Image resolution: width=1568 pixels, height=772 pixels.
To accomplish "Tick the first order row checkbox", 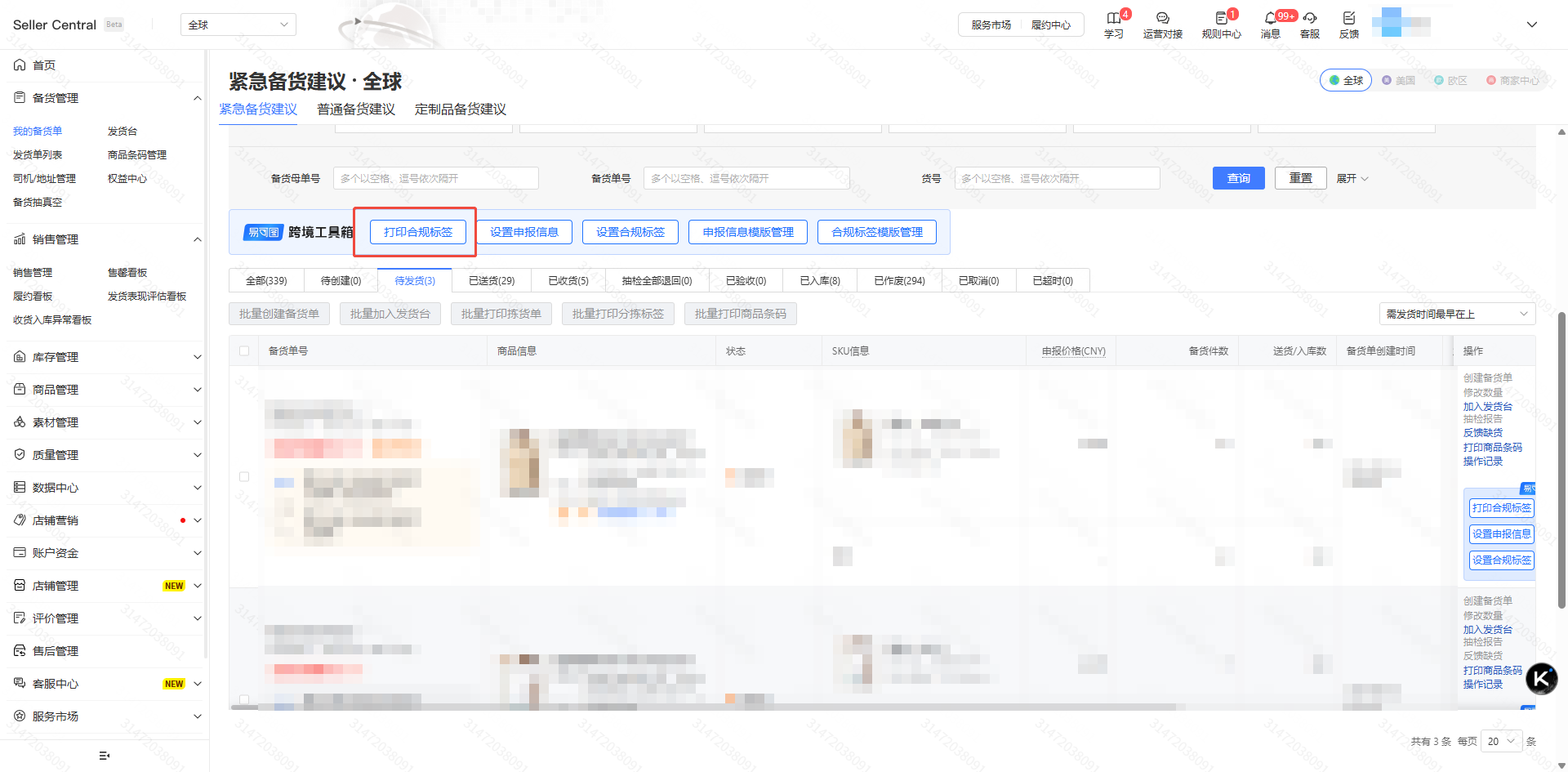I will (244, 476).
